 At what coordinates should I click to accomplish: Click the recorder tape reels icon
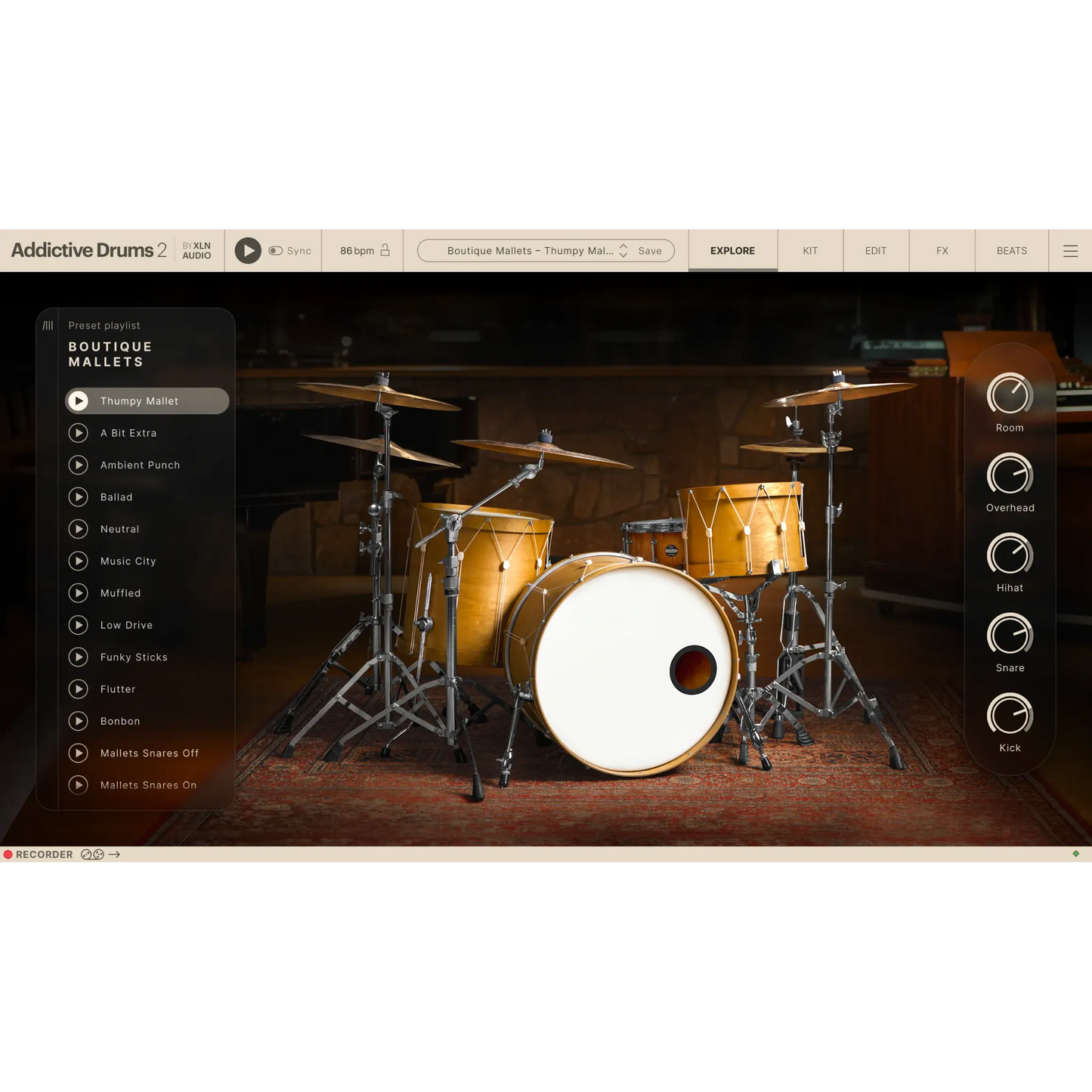coord(92,855)
